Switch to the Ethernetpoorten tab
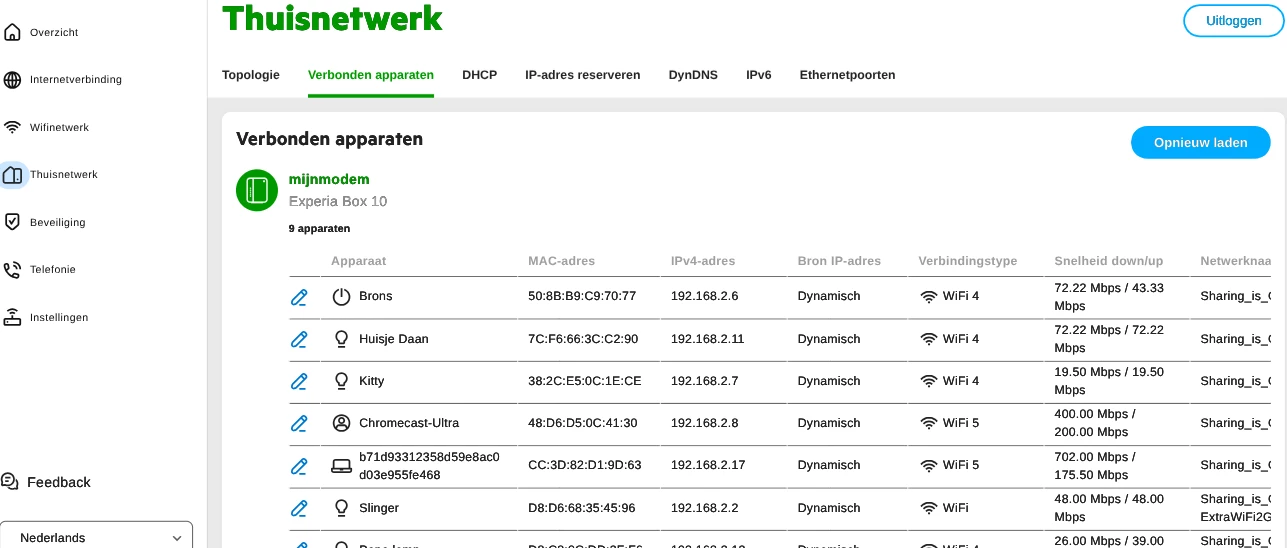 [x=847, y=75]
